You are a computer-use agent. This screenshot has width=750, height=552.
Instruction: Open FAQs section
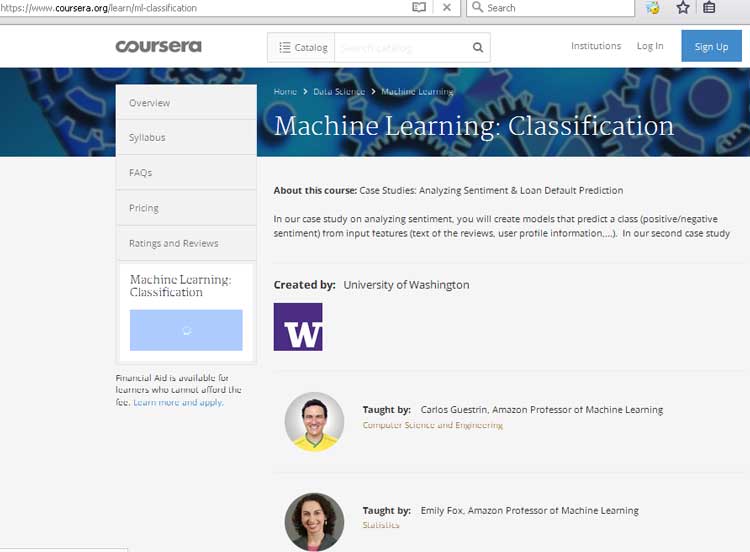click(x=186, y=173)
